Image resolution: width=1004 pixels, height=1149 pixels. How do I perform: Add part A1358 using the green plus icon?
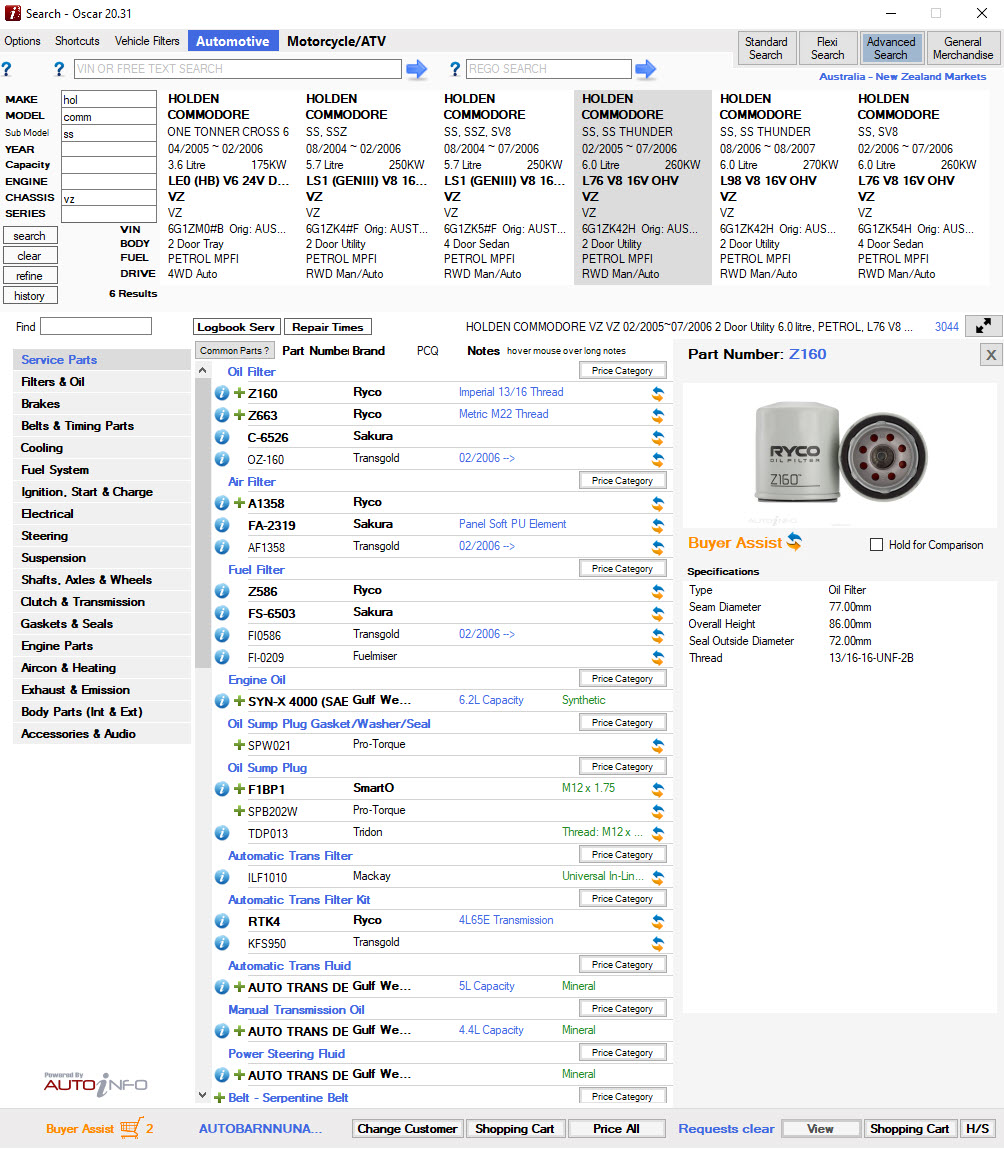coord(239,503)
